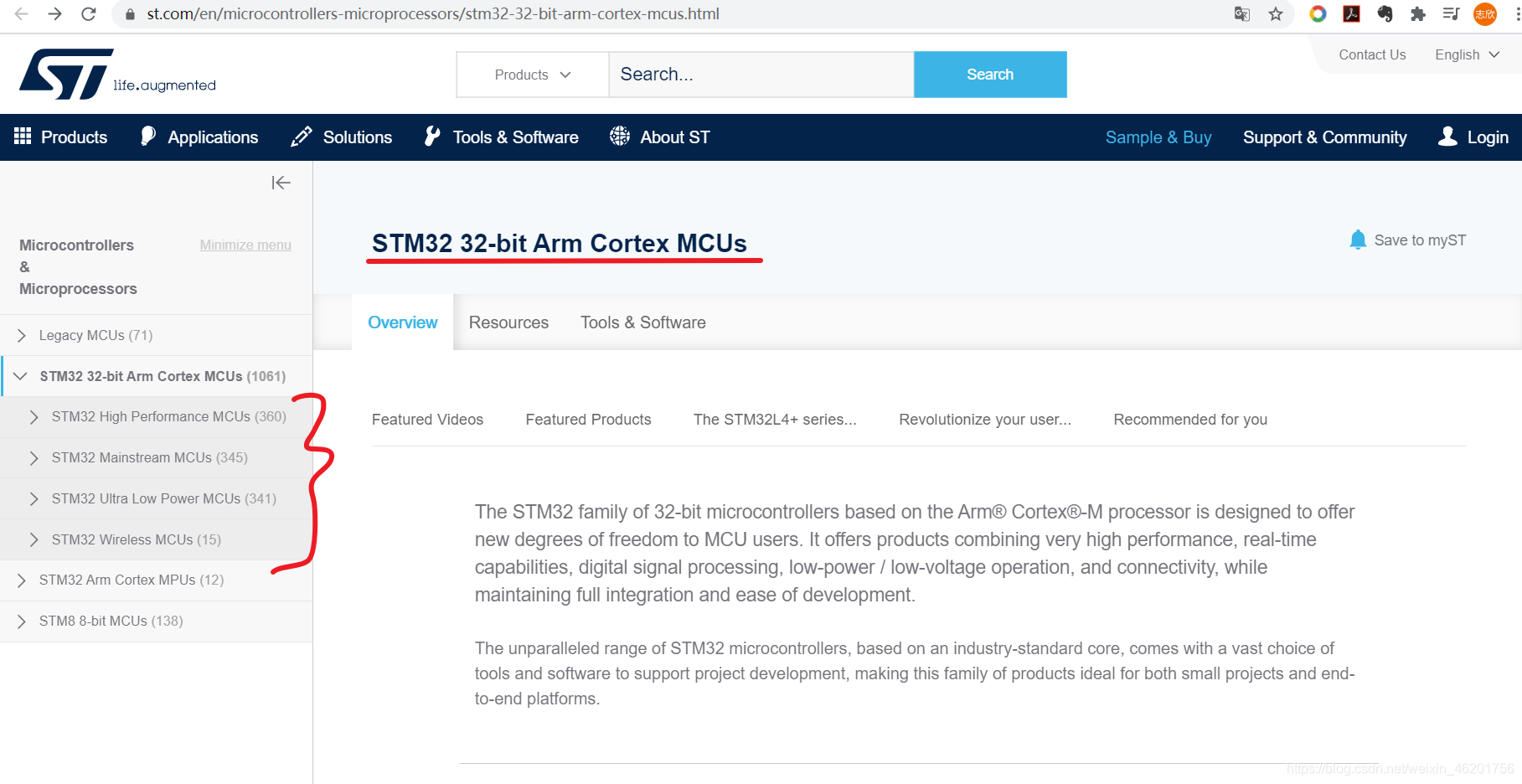Click the pencil icon beside Solutions
Screen dimensions: 1522x784
302,137
